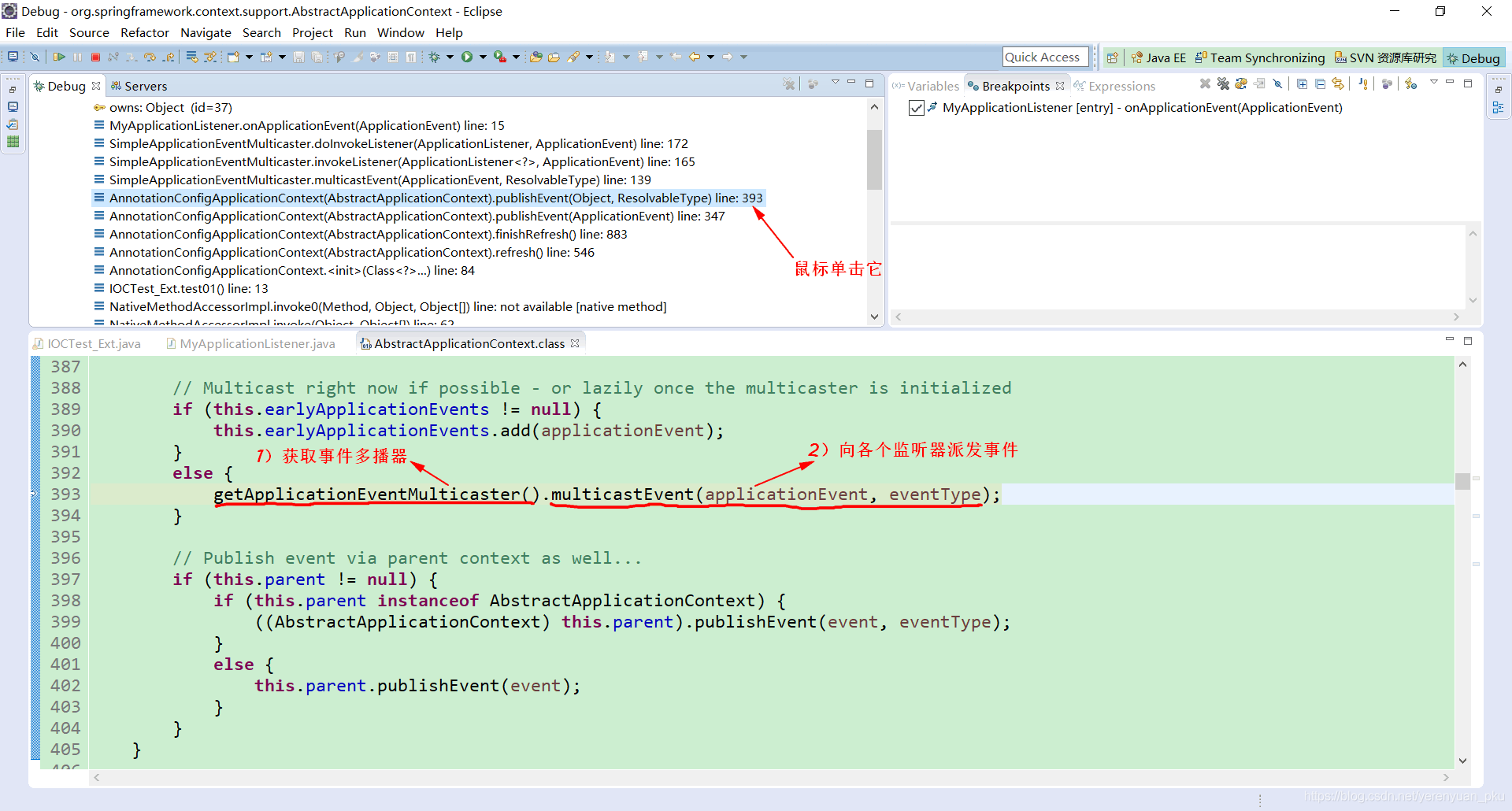Switch to Team Synchronizing perspective
The height and width of the screenshot is (811, 1512).
click(x=1260, y=57)
